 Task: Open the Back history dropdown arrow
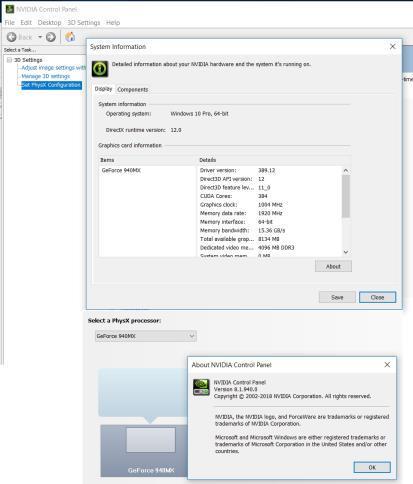tap(40, 37)
